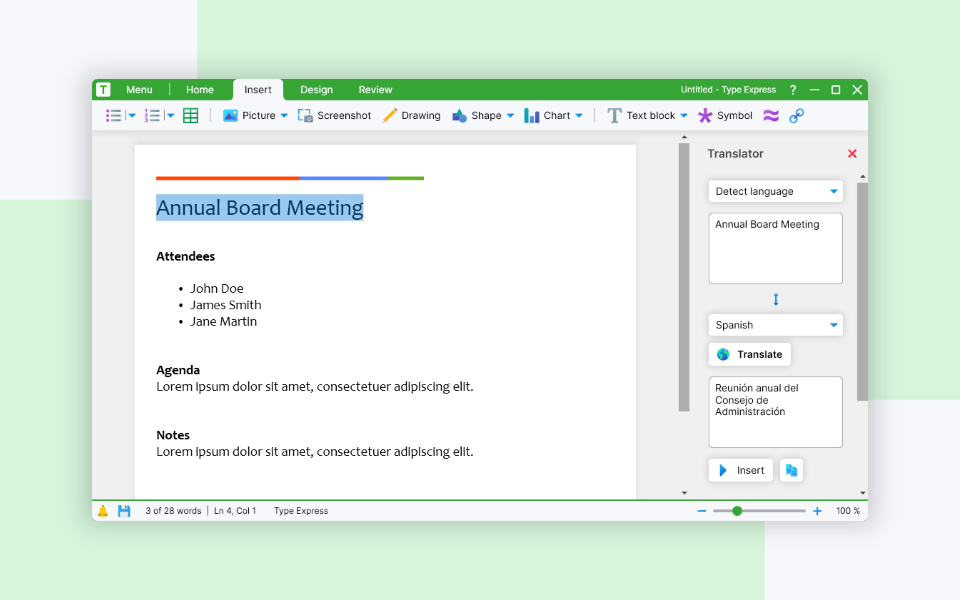This screenshot has height=600, width=960.
Task: Click the 'Notes' heading
Action: point(173,435)
